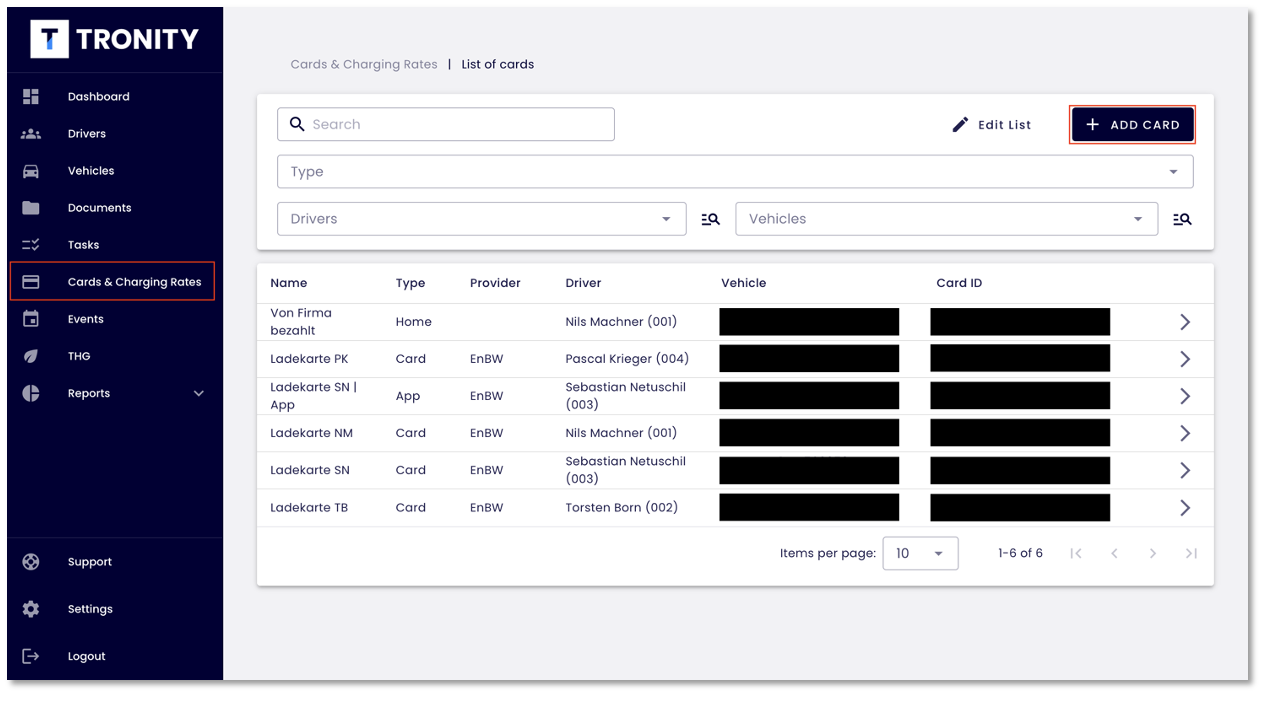
Task: Click the Drivers people icon
Action: pos(31,134)
